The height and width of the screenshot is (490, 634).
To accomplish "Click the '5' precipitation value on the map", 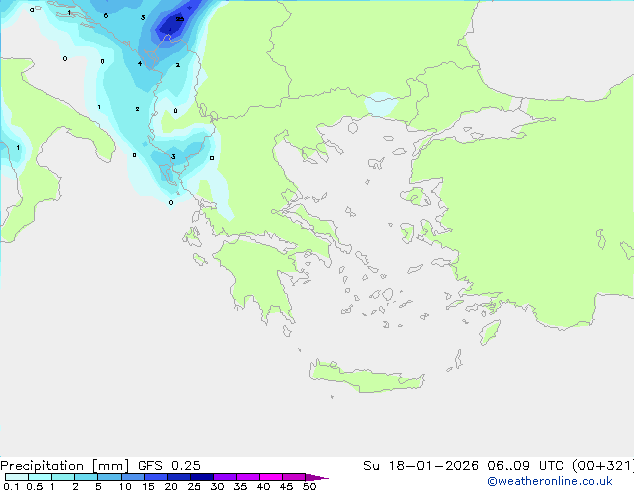I will 143,17.
